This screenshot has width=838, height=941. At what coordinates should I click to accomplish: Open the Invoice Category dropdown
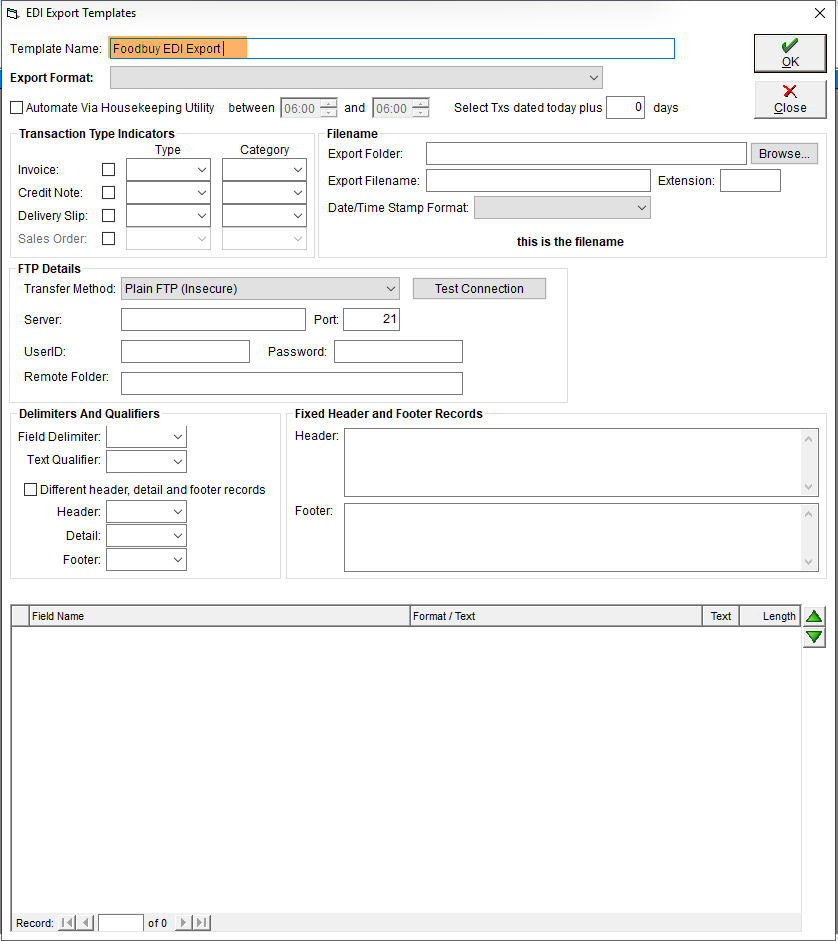(264, 170)
